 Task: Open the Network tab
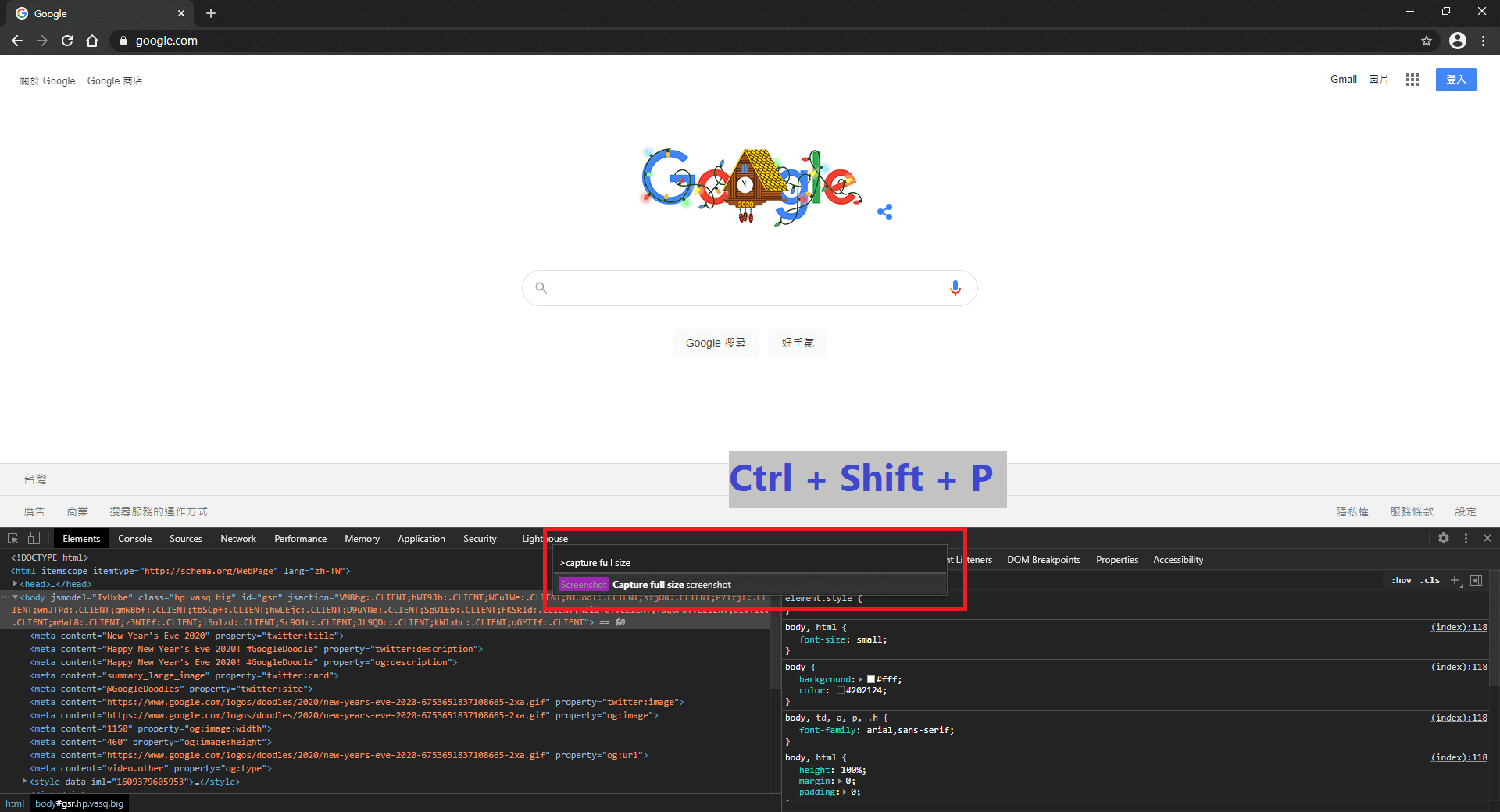coord(238,539)
